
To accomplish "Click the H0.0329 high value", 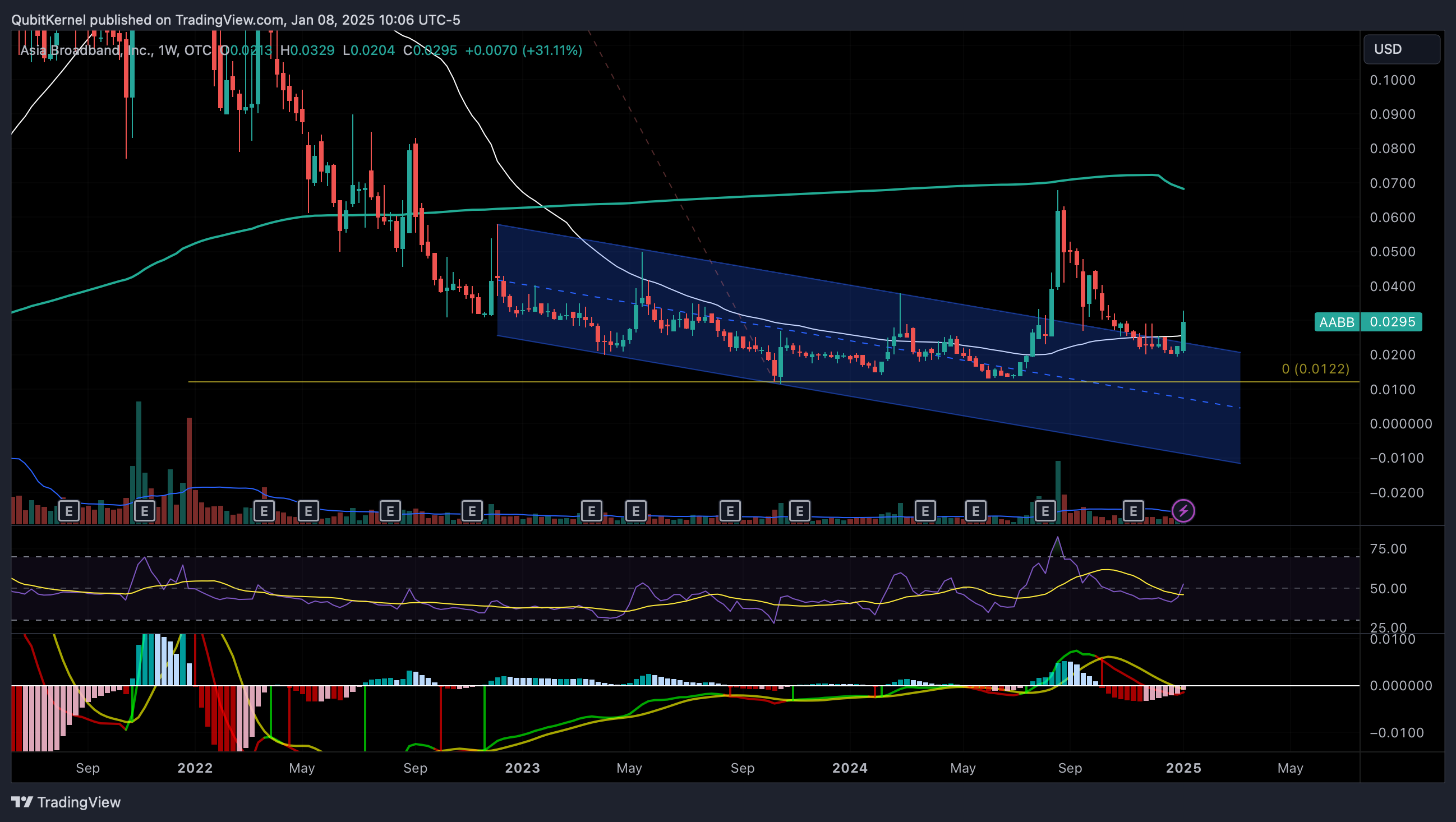I will pyautogui.click(x=307, y=50).
